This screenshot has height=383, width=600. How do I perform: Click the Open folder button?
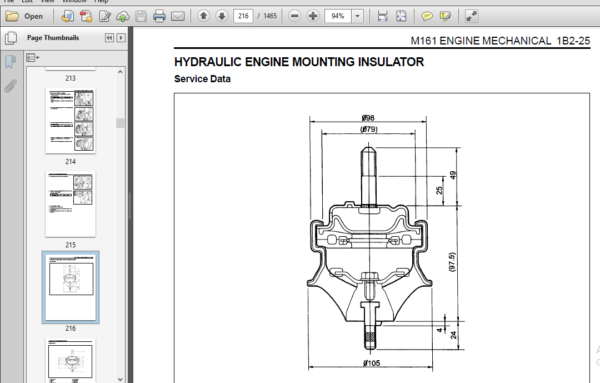point(24,16)
